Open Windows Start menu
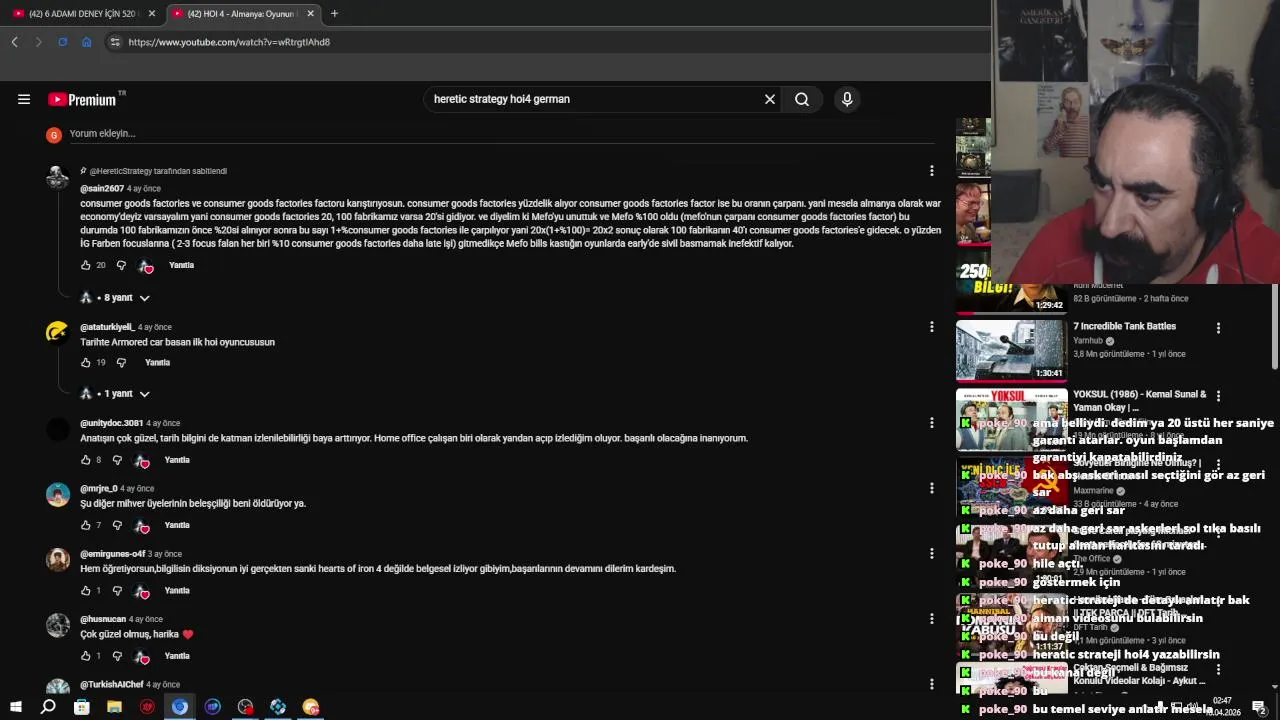Screen dimensions: 1280x720 pos(15,707)
